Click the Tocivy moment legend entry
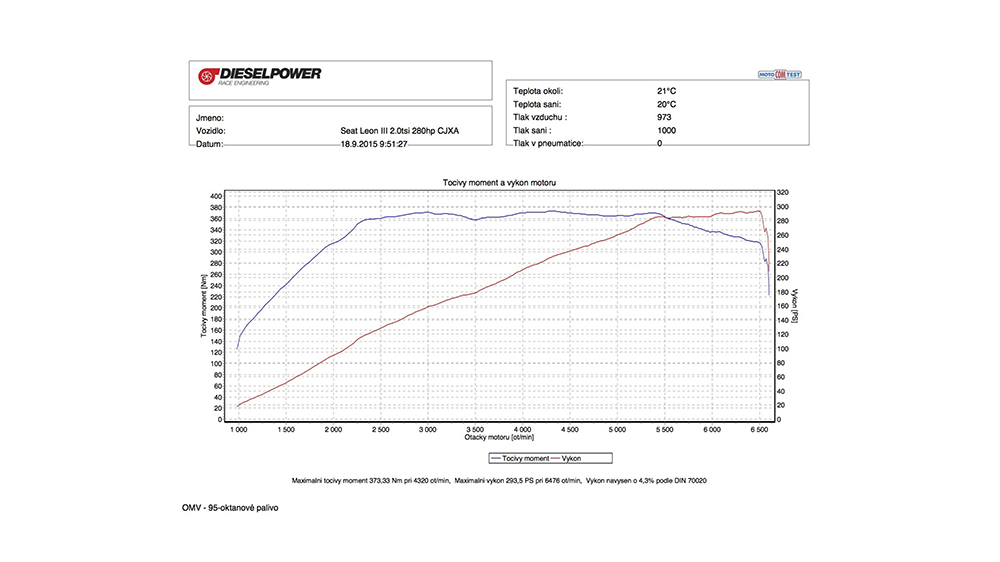Screen dimensions: 1000x562 click(x=520, y=458)
